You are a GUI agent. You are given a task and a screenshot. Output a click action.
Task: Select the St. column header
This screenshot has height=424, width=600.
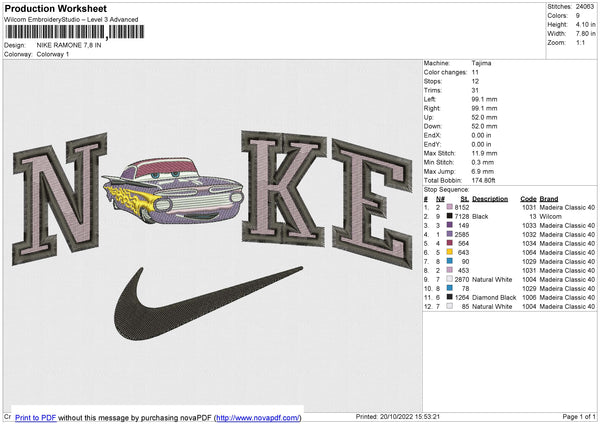pyautogui.click(x=465, y=199)
